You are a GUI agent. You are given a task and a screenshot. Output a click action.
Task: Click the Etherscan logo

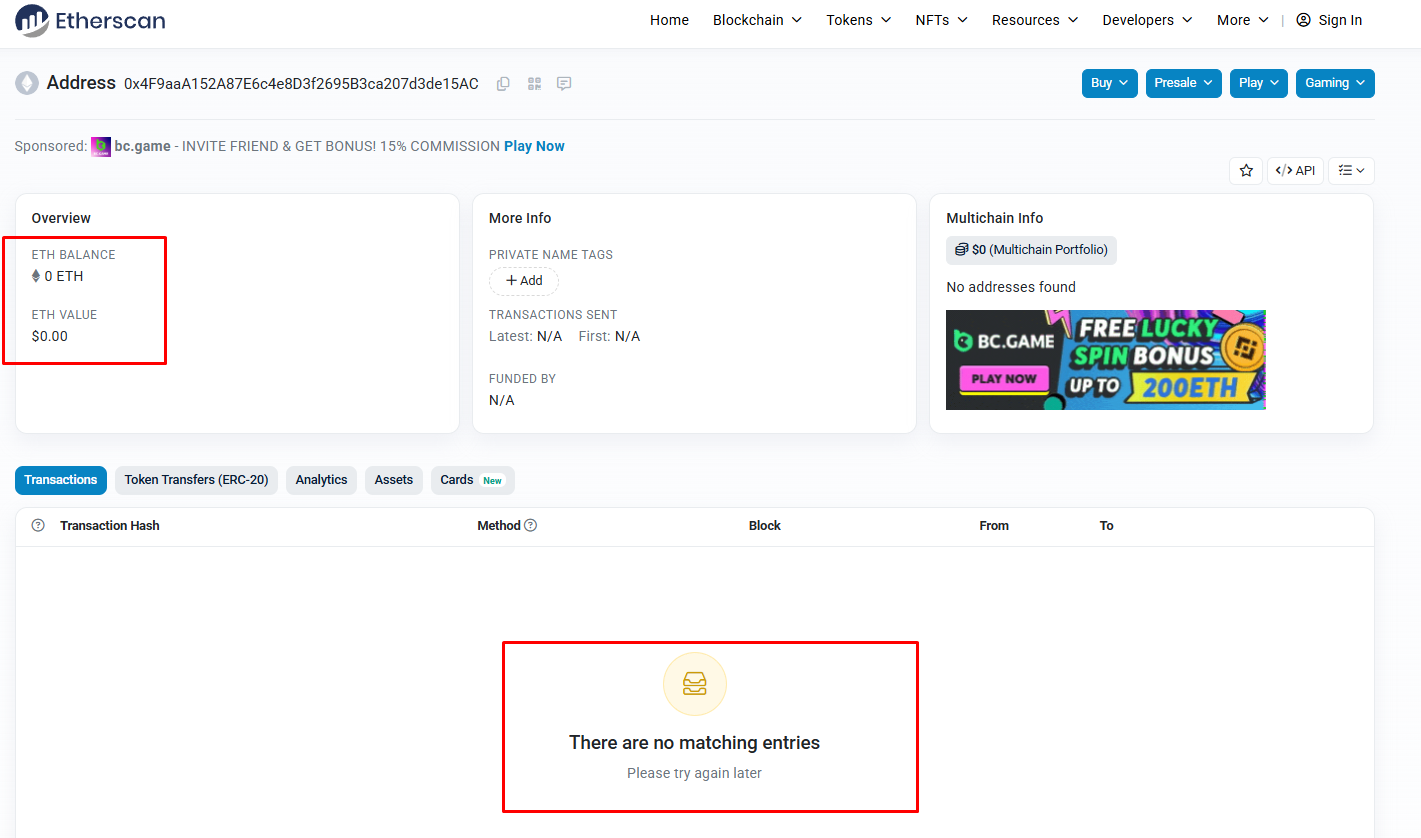click(90, 20)
